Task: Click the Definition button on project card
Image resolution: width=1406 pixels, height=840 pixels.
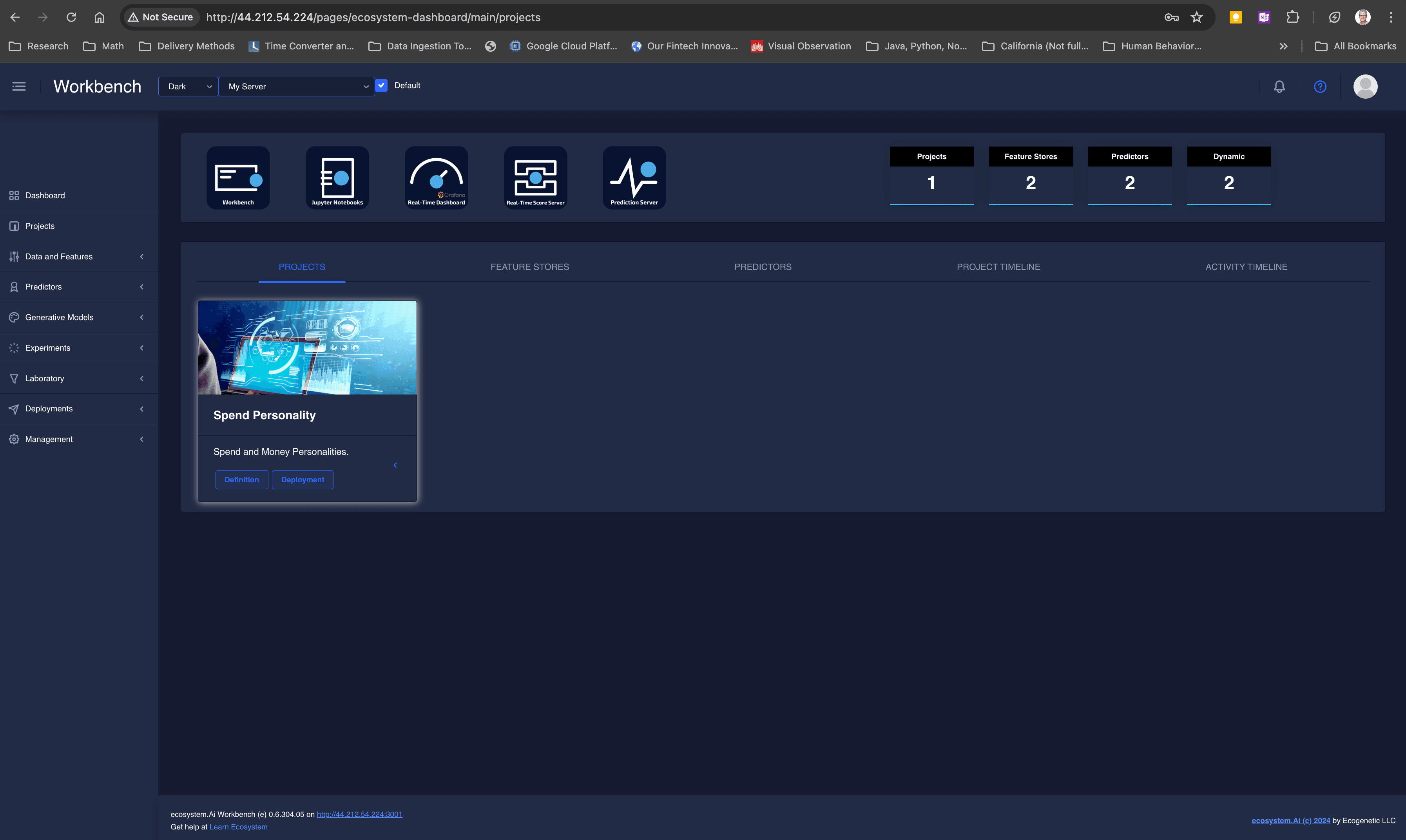Action: pos(241,480)
